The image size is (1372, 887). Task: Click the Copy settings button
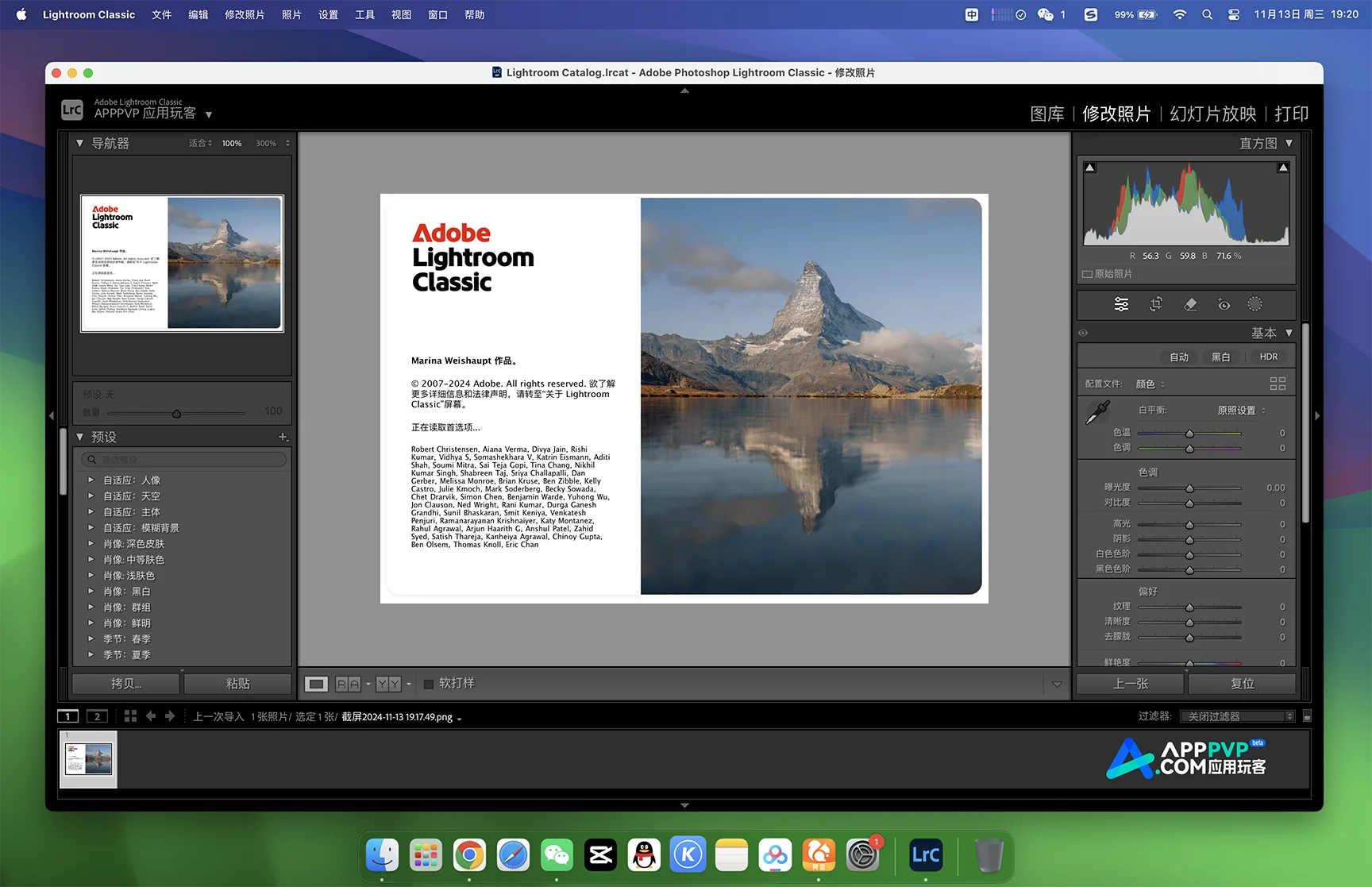point(125,684)
